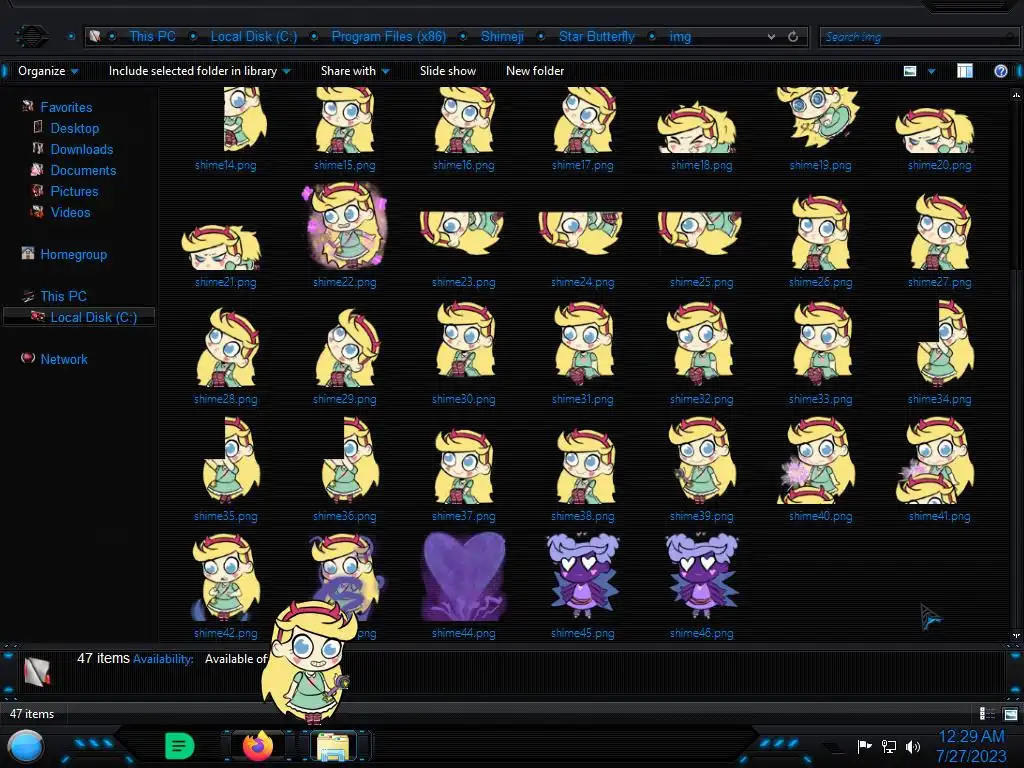Screen dimensions: 1024x768
Task: Click the Homegroup icon in sidebar
Action: [28, 253]
